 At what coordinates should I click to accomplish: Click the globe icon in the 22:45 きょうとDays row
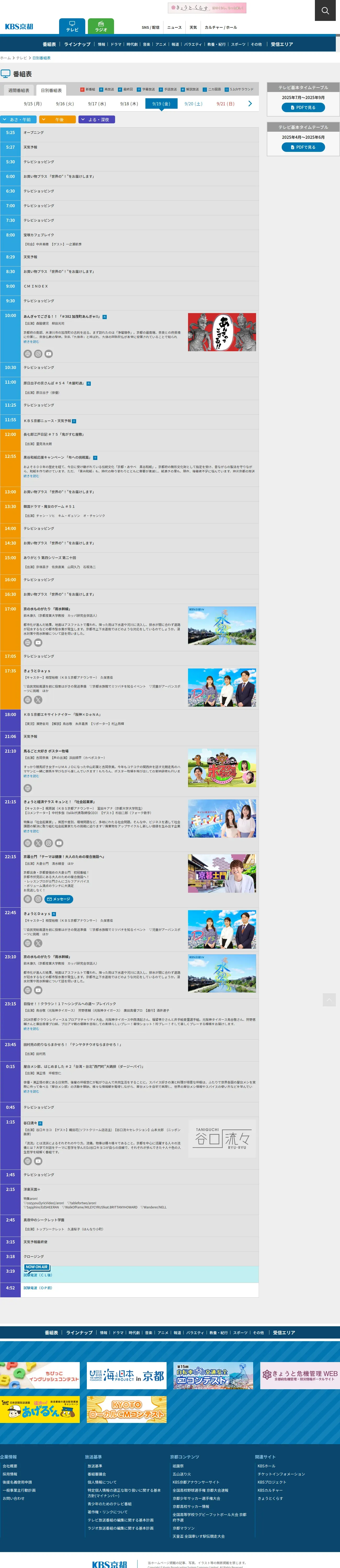tap(27, 943)
